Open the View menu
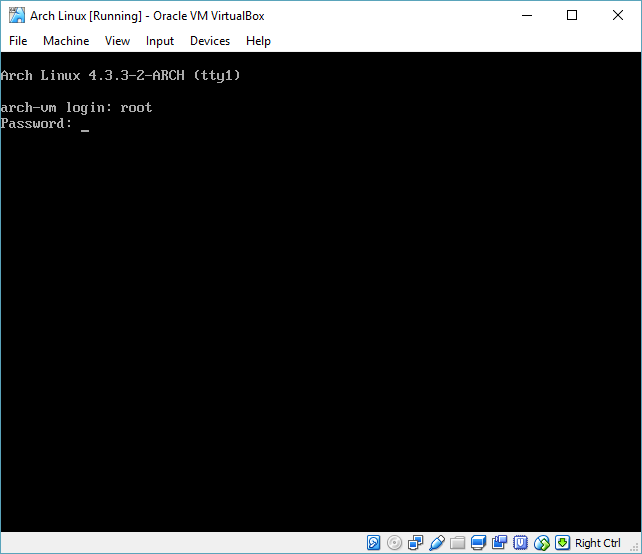 [117, 41]
